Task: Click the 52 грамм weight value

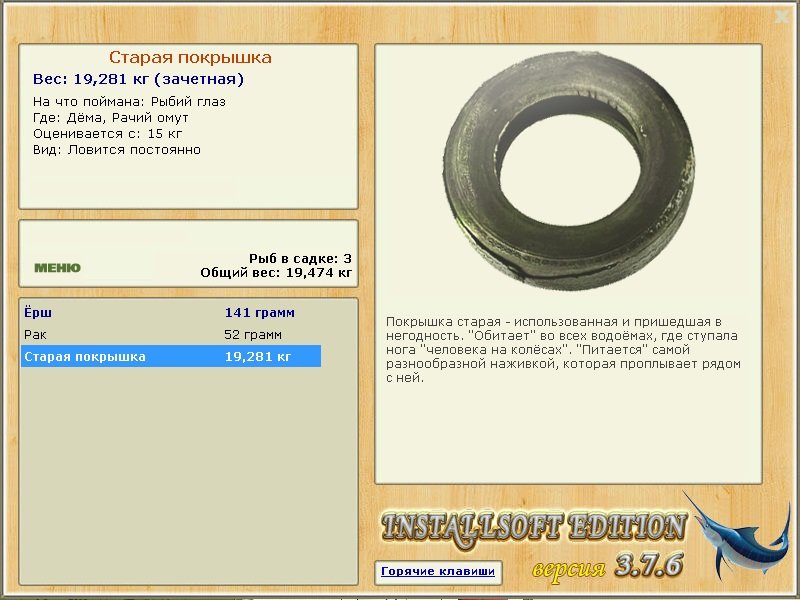Action: point(253,335)
